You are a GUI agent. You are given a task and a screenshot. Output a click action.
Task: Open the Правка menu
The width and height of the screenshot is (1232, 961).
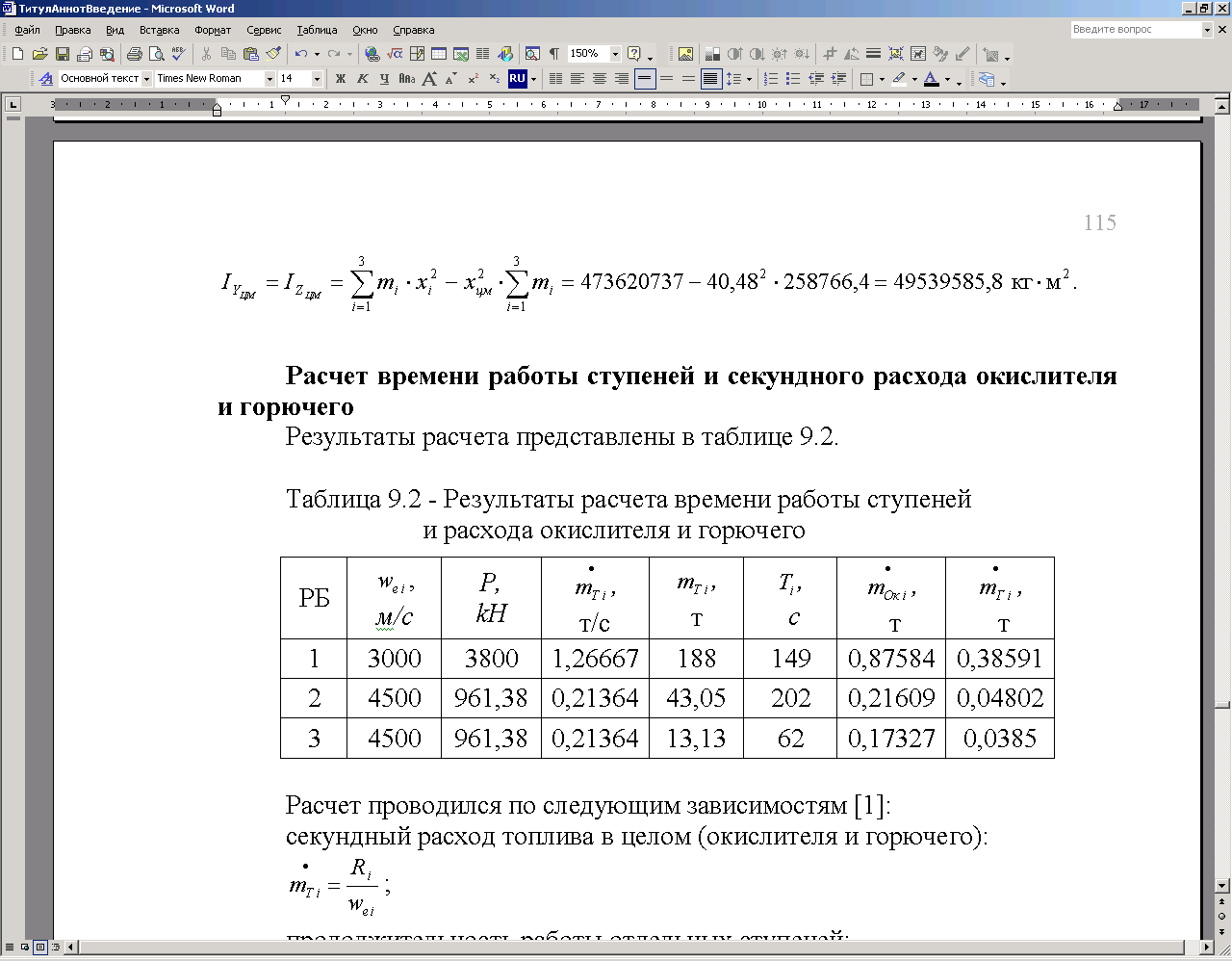[x=73, y=30]
